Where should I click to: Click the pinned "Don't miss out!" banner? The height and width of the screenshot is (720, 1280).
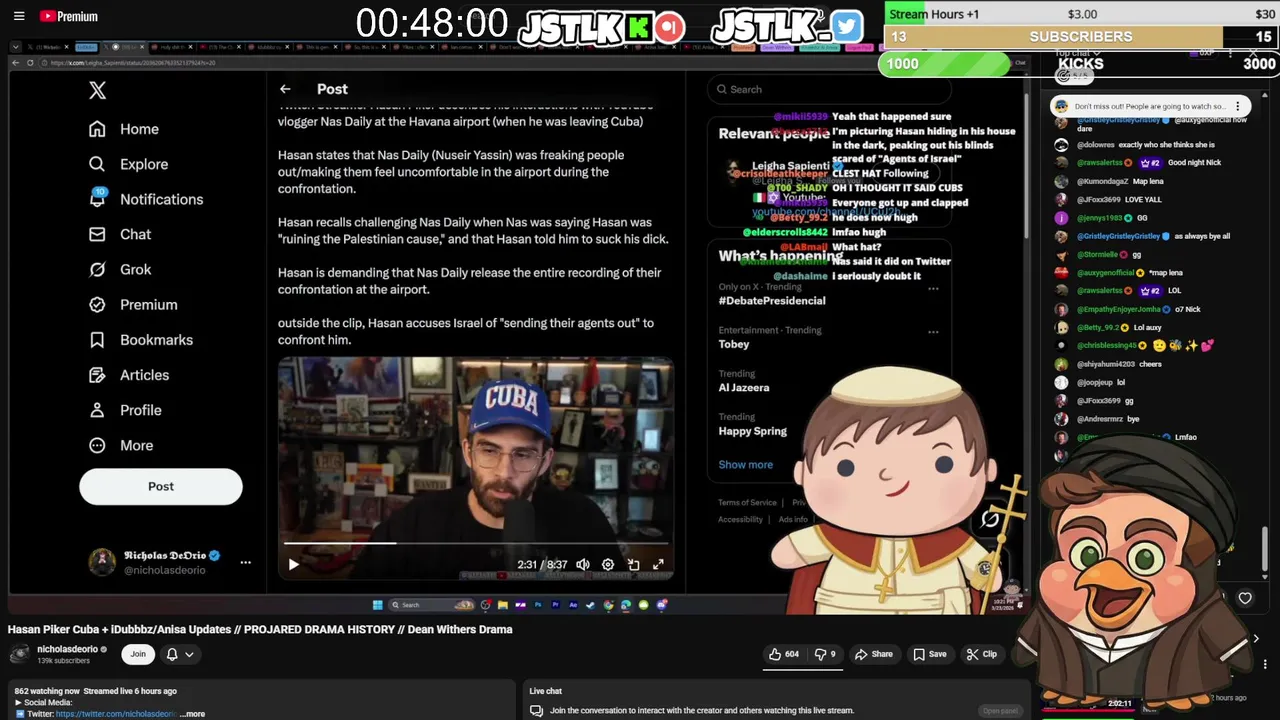point(1149,106)
